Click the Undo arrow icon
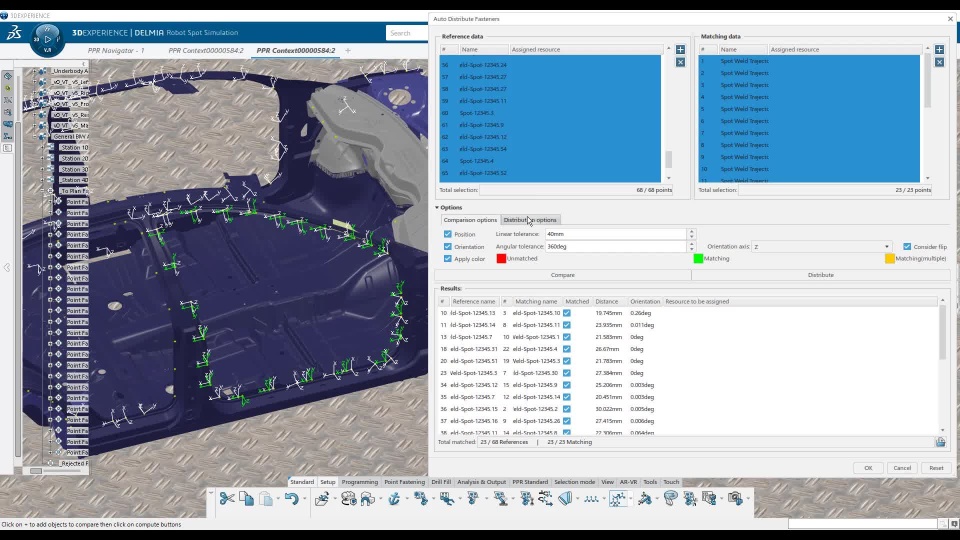Screen dimensions: 960x540 click(290, 498)
